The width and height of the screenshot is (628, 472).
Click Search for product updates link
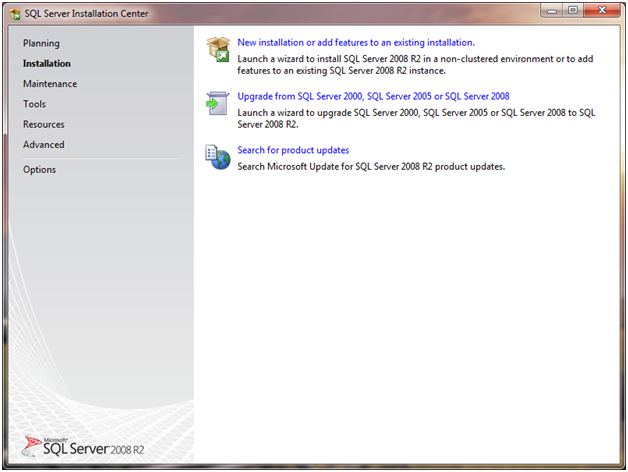point(293,150)
